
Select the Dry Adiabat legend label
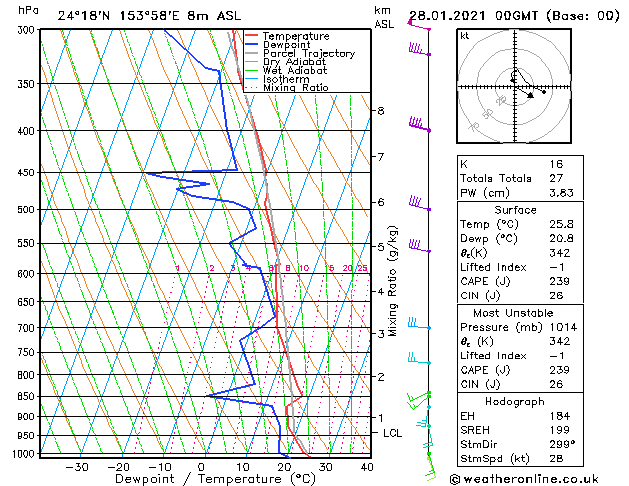click(x=294, y=62)
